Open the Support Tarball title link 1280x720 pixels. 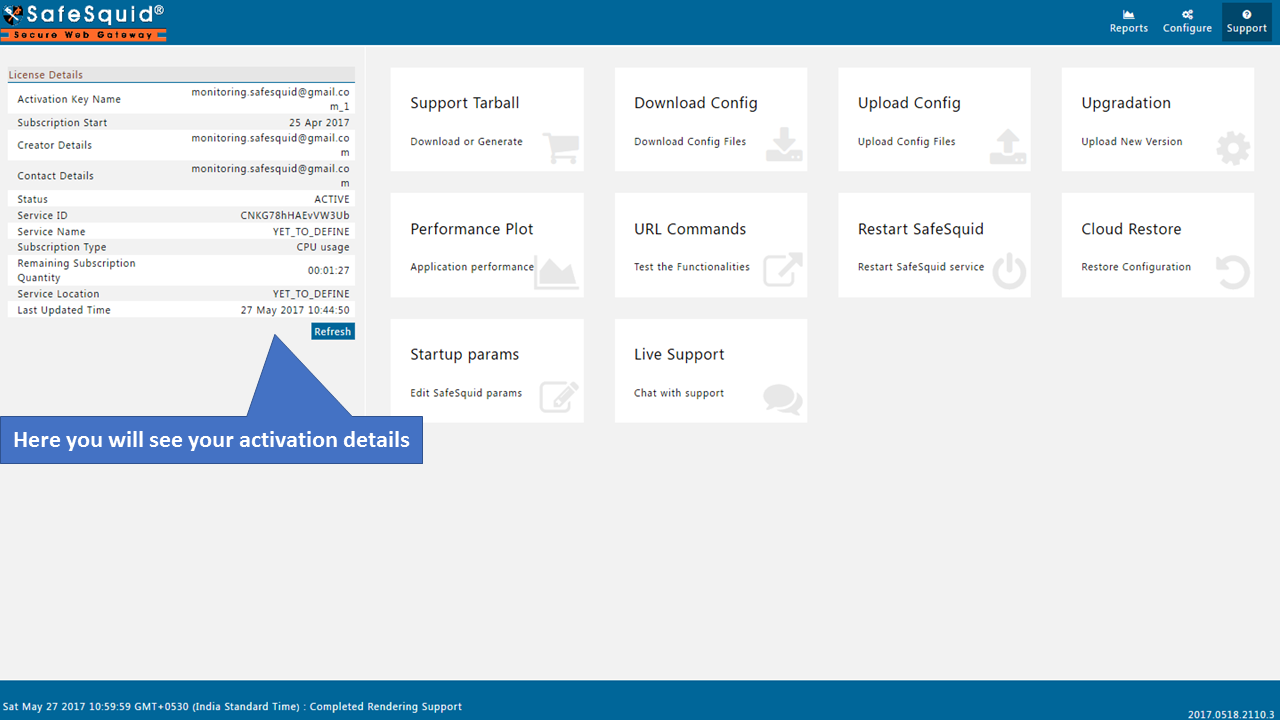[x=465, y=103]
